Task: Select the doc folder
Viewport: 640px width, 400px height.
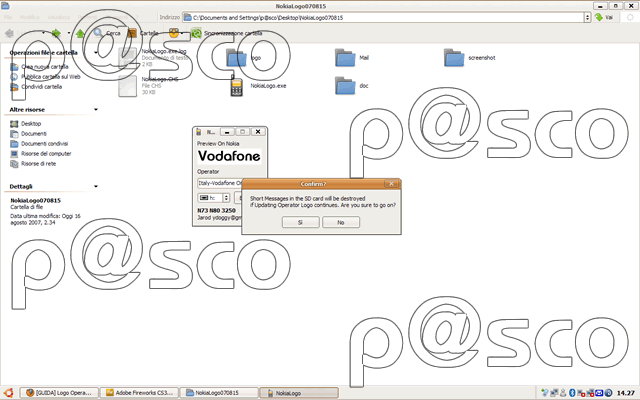Action: [351, 86]
